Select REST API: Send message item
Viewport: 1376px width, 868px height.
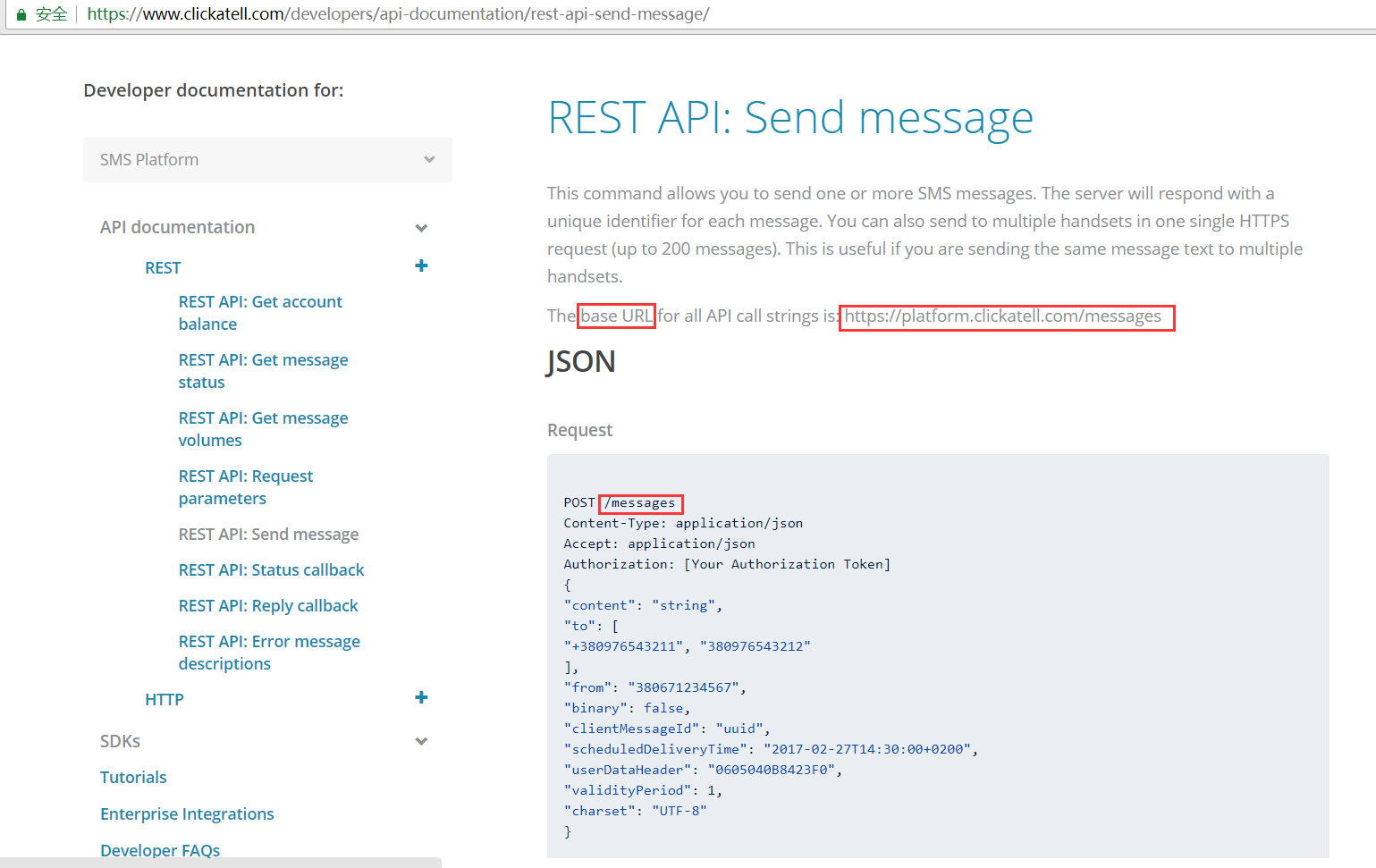(268, 534)
